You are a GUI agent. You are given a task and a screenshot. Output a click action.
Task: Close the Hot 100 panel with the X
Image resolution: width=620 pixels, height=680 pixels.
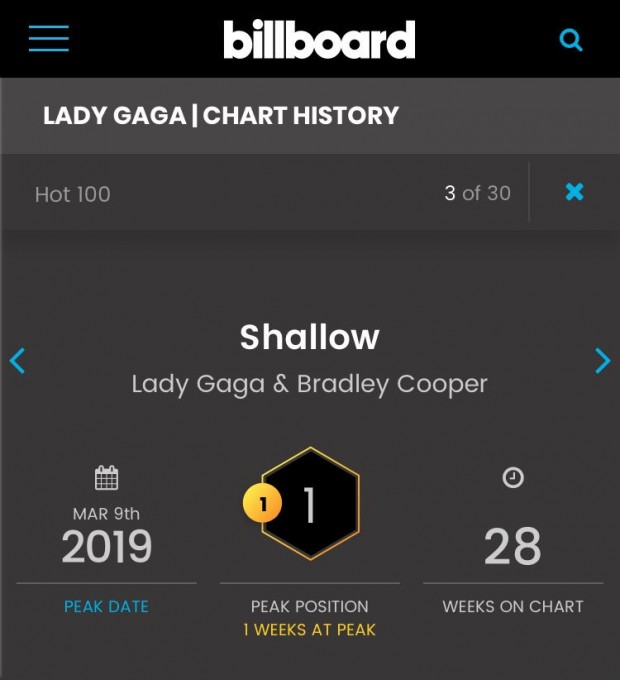point(574,192)
